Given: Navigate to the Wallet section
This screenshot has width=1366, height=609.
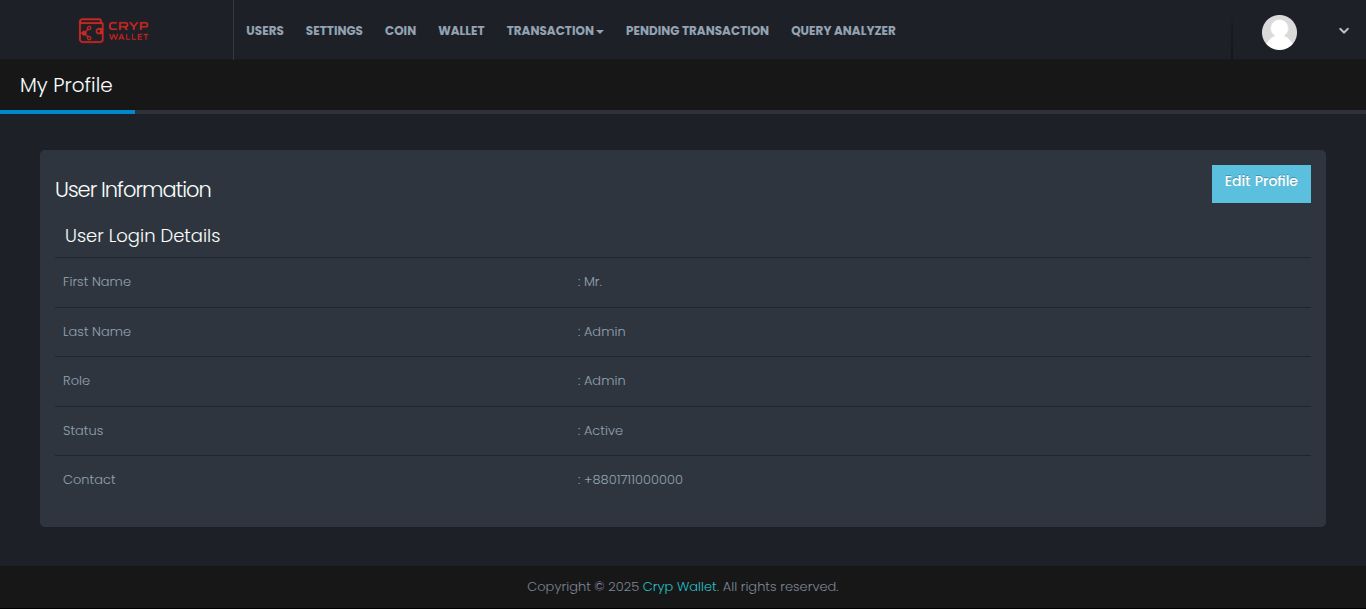Looking at the screenshot, I should (x=461, y=31).
